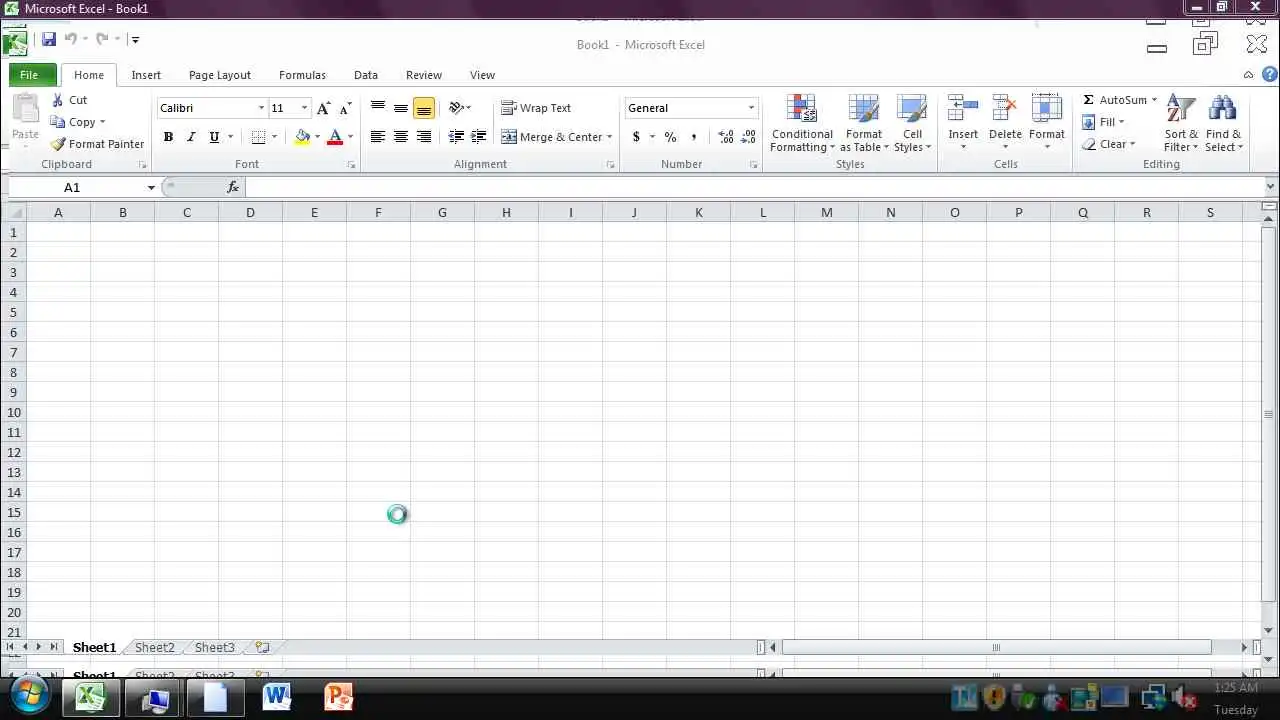Switch to the Data tab
This screenshot has height=720, width=1280.
pyautogui.click(x=366, y=75)
